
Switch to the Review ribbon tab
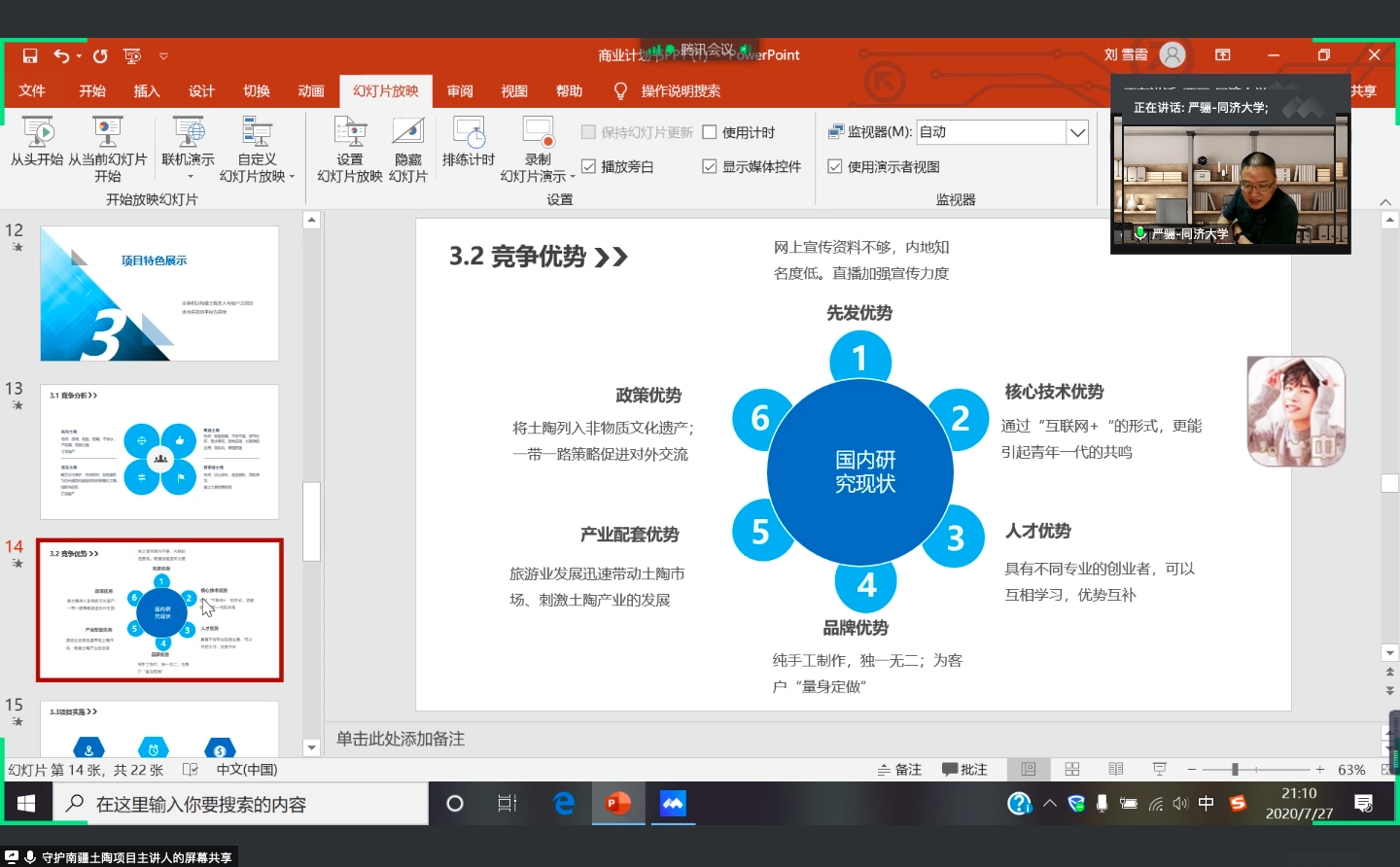[x=460, y=91]
